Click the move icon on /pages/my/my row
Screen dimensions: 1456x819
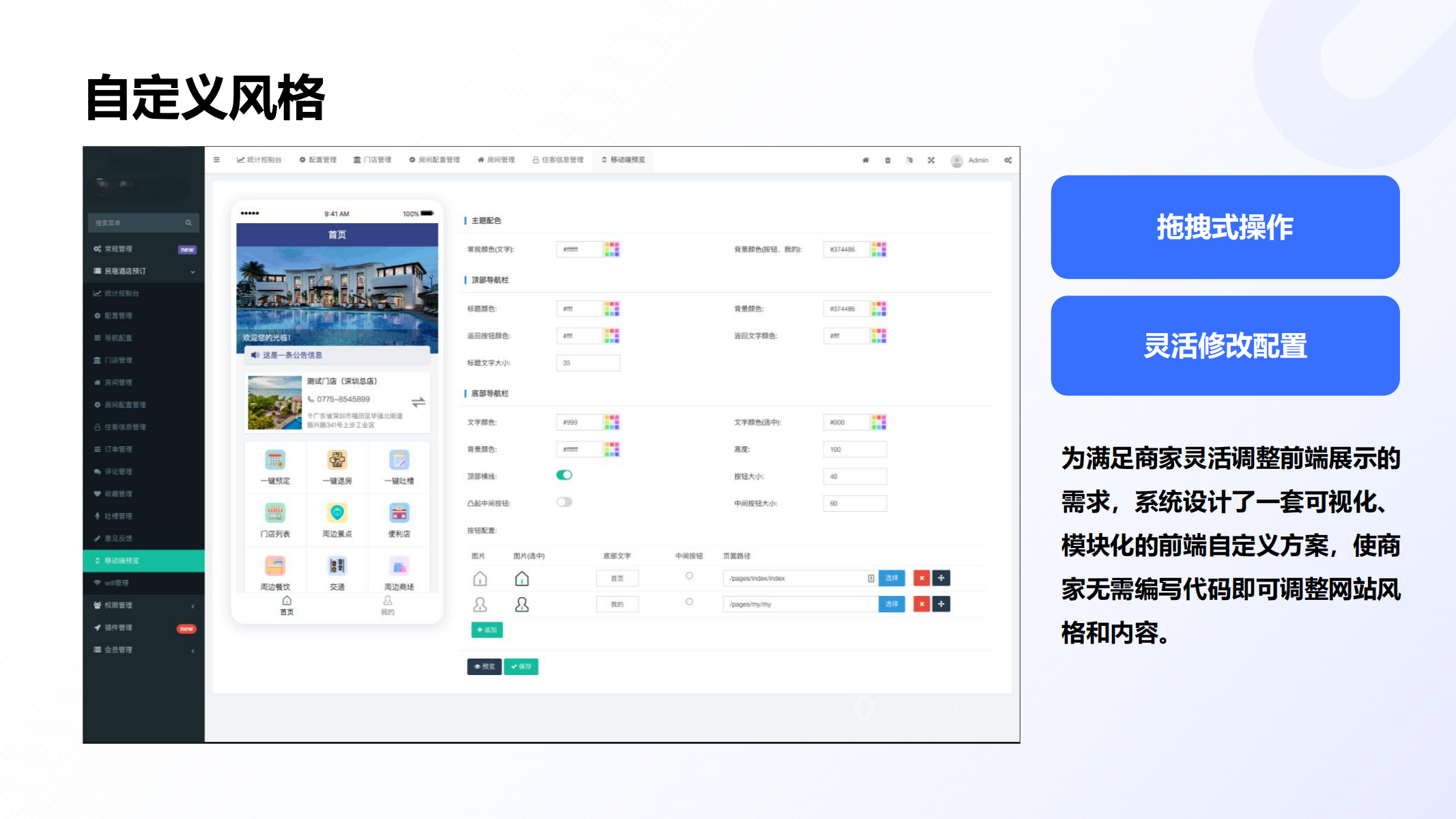941,604
